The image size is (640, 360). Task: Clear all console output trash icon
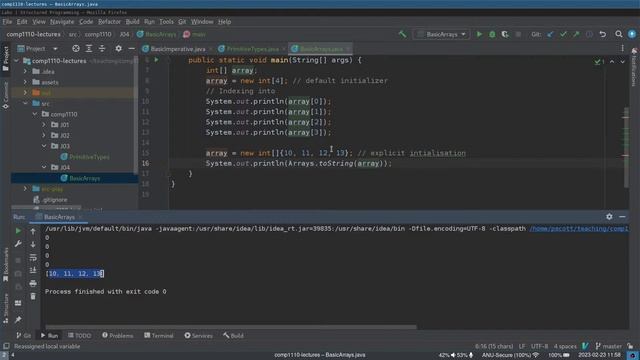[x=33, y=296]
